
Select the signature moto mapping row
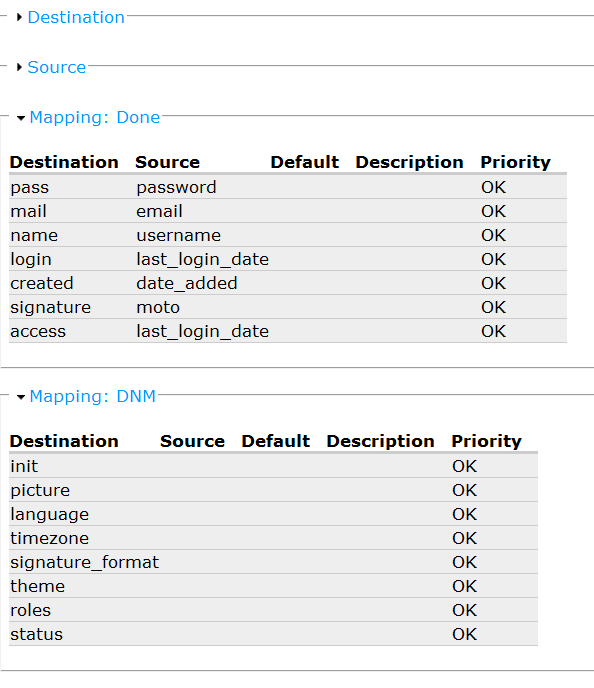click(288, 308)
